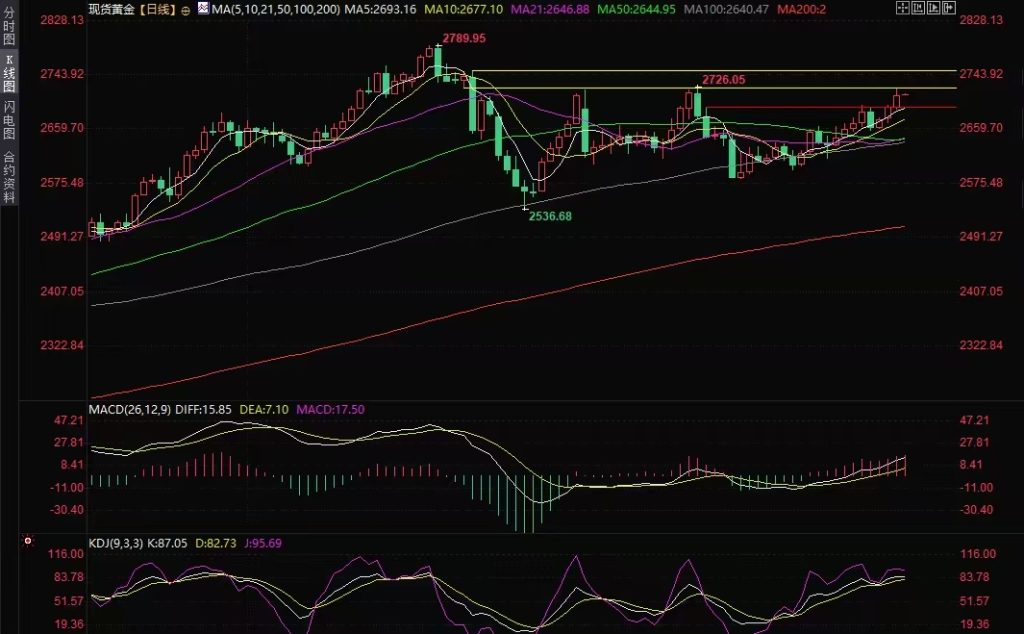Click the MA5:2693.16 value
The image size is (1024, 634).
[380, 9]
